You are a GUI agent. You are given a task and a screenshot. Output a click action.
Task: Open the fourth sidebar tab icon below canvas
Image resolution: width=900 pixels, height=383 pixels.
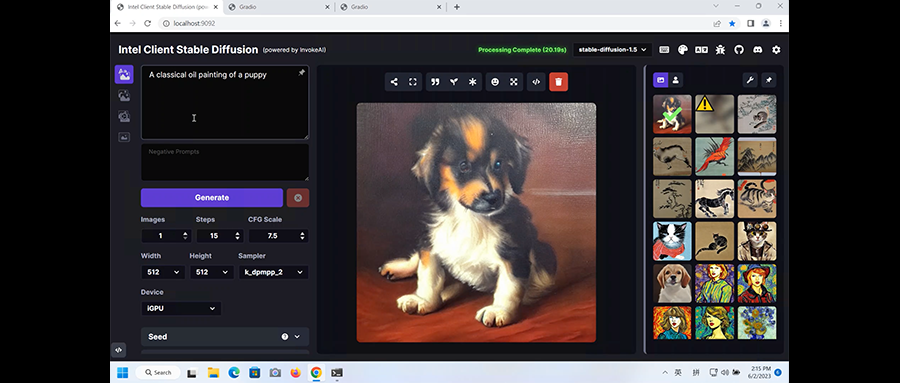pos(124,137)
